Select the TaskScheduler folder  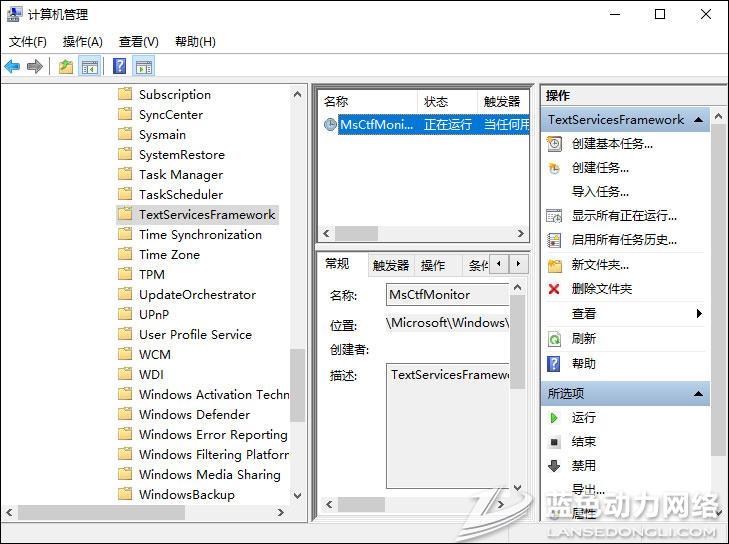[181, 195]
